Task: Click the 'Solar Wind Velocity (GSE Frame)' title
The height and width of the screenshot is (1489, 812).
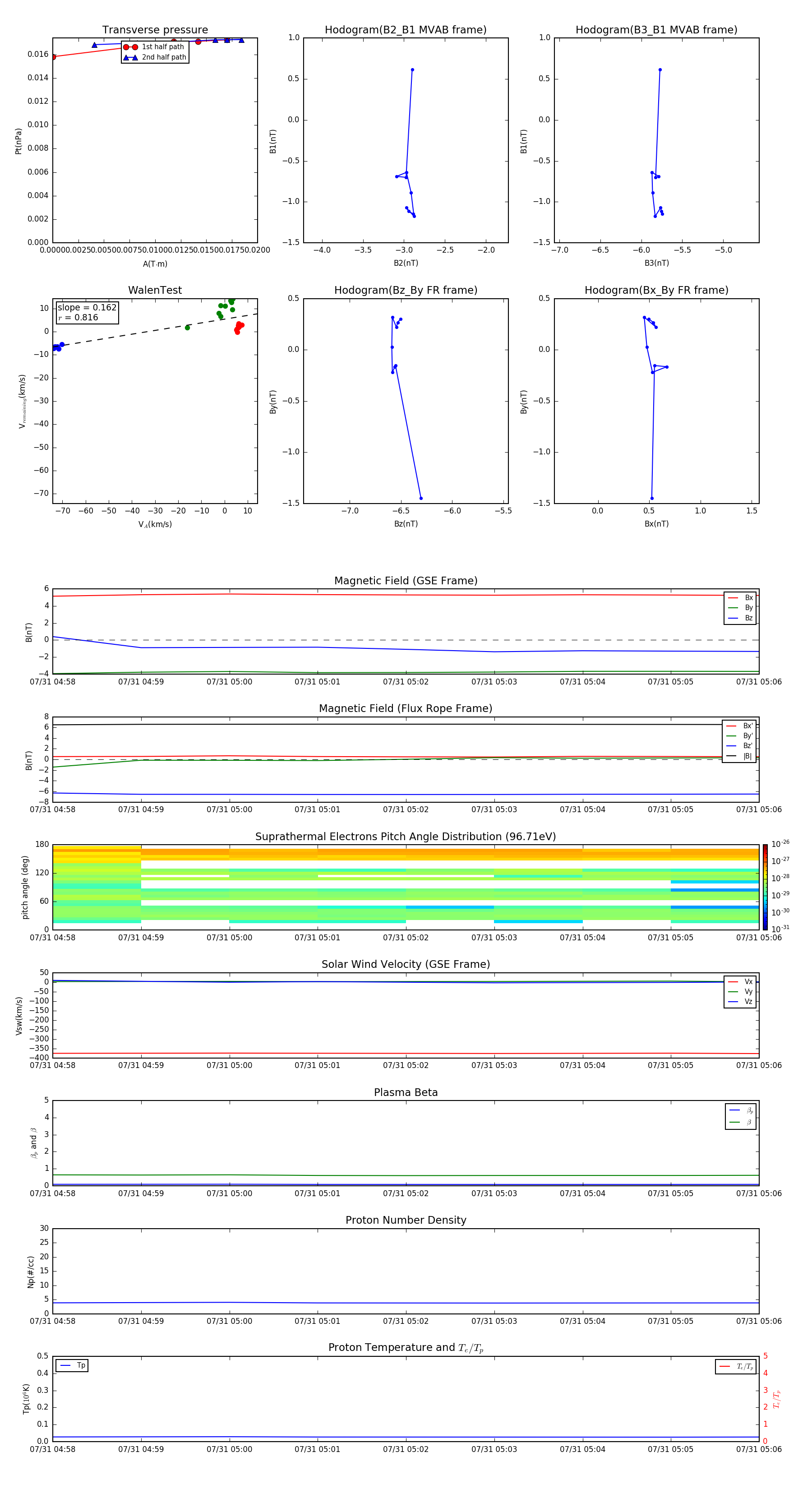Action: click(406, 964)
